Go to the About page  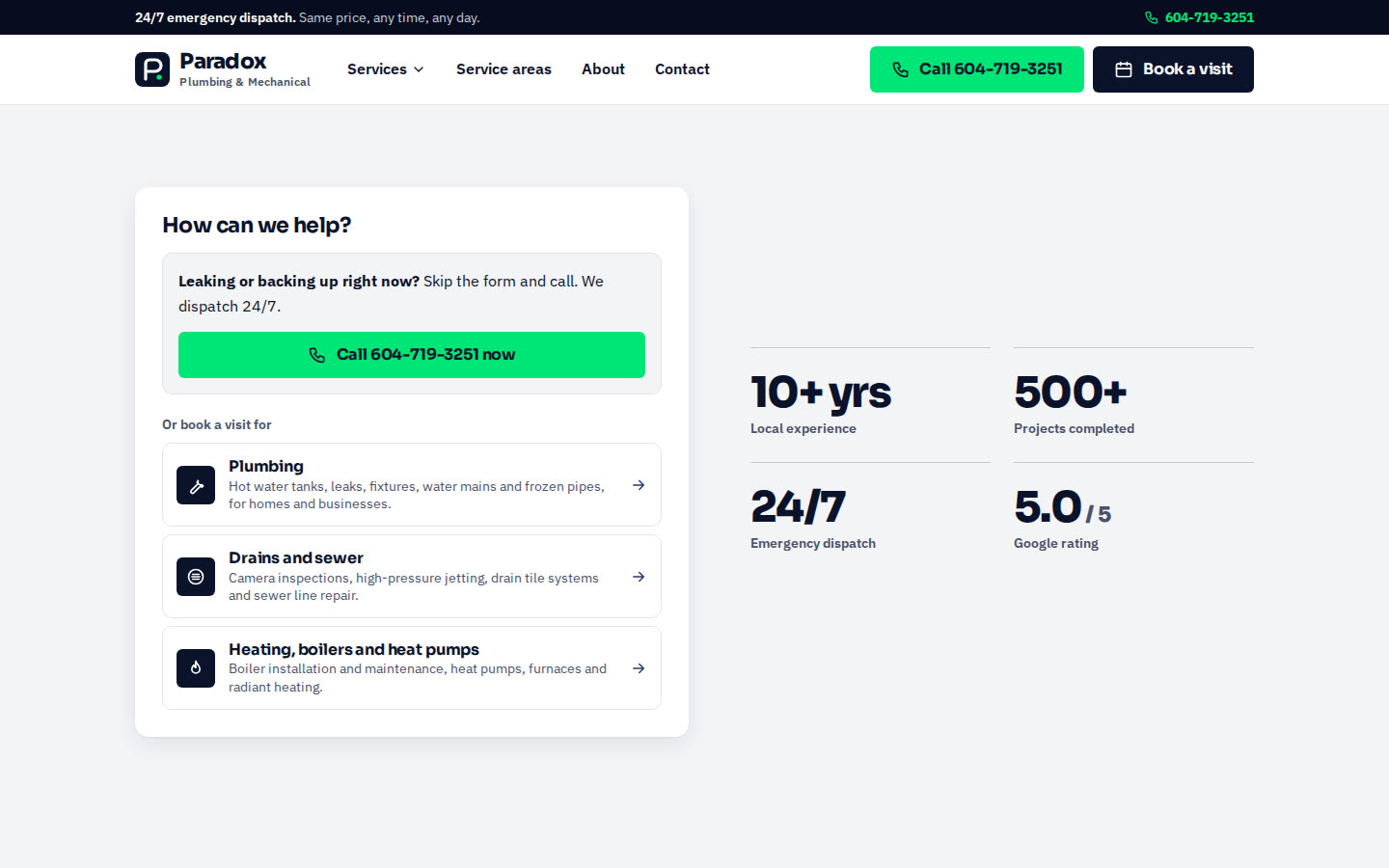pos(603,69)
